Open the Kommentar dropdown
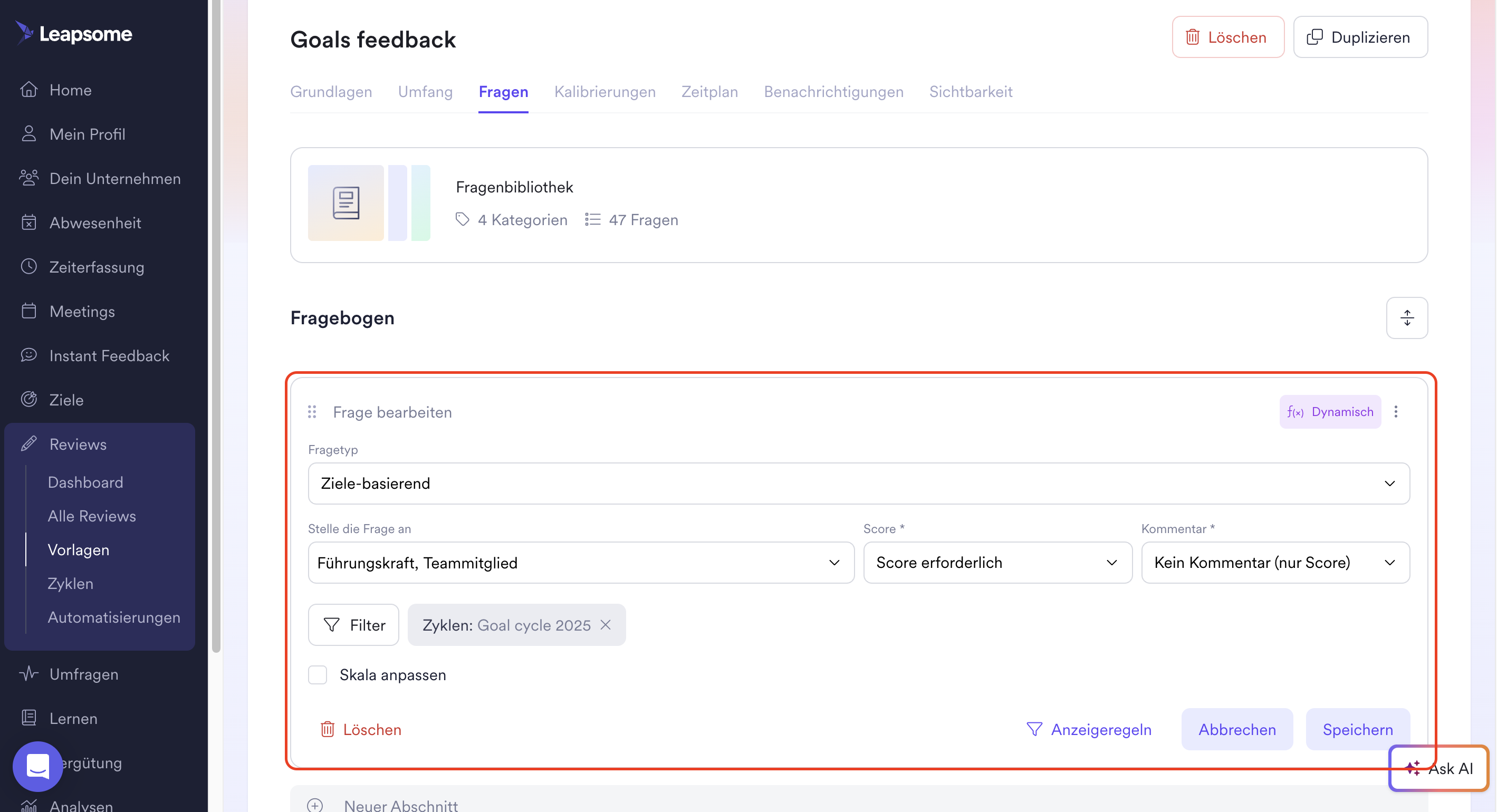This screenshot has height=812, width=1497. [1275, 562]
